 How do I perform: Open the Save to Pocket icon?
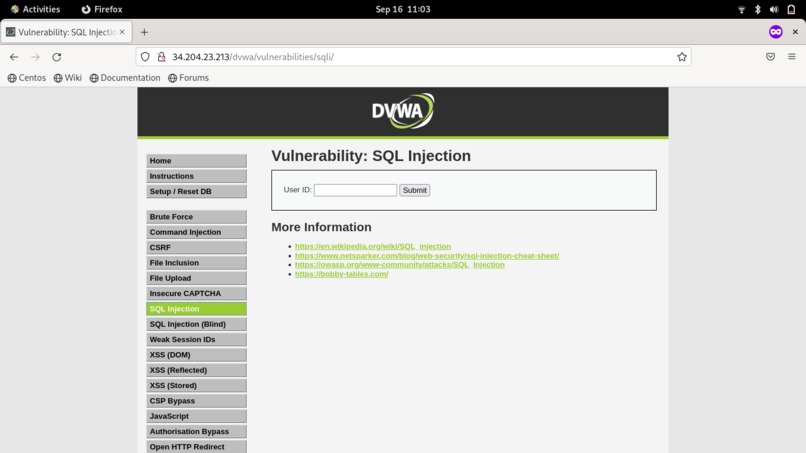770,57
